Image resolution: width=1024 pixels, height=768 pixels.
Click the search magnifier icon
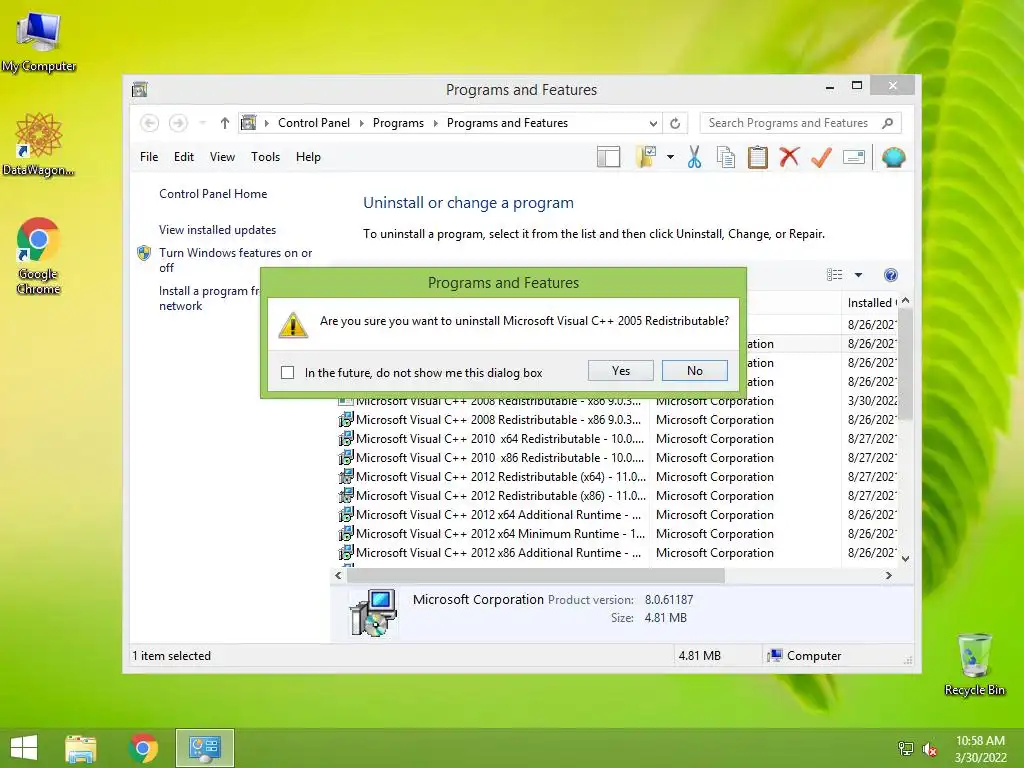[x=888, y=123]
